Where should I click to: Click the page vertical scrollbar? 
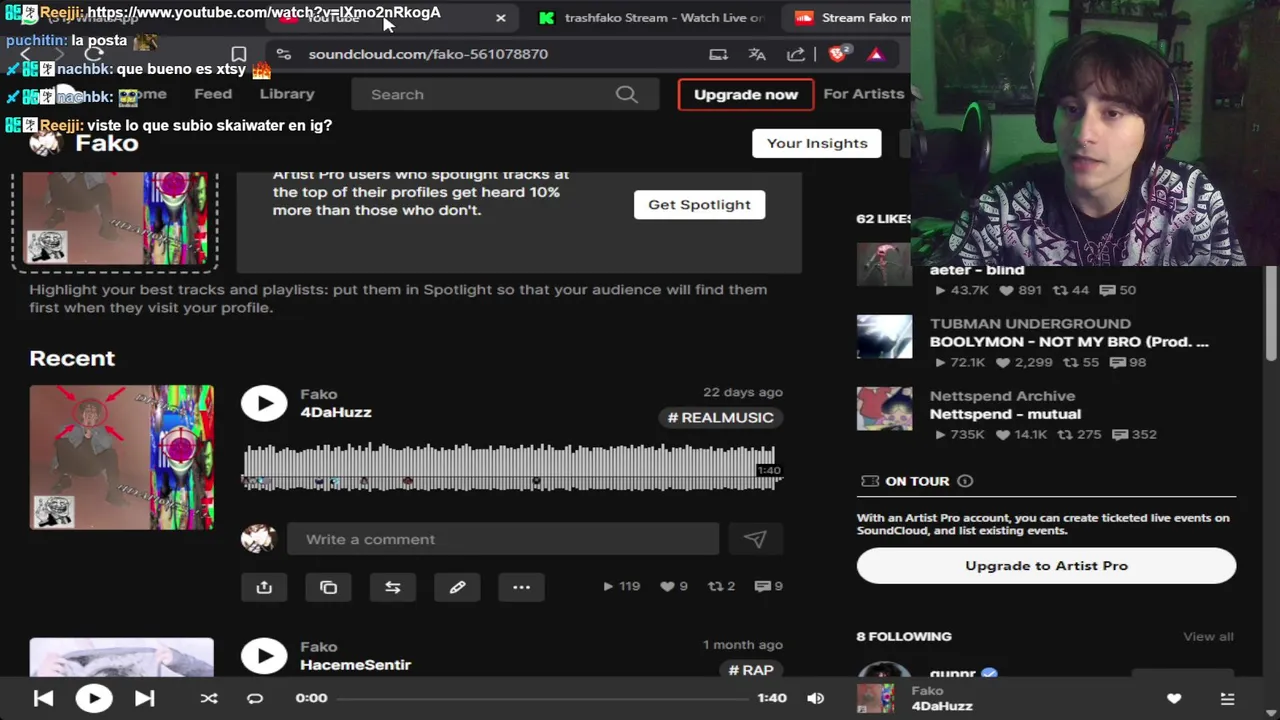point(1271,313)
